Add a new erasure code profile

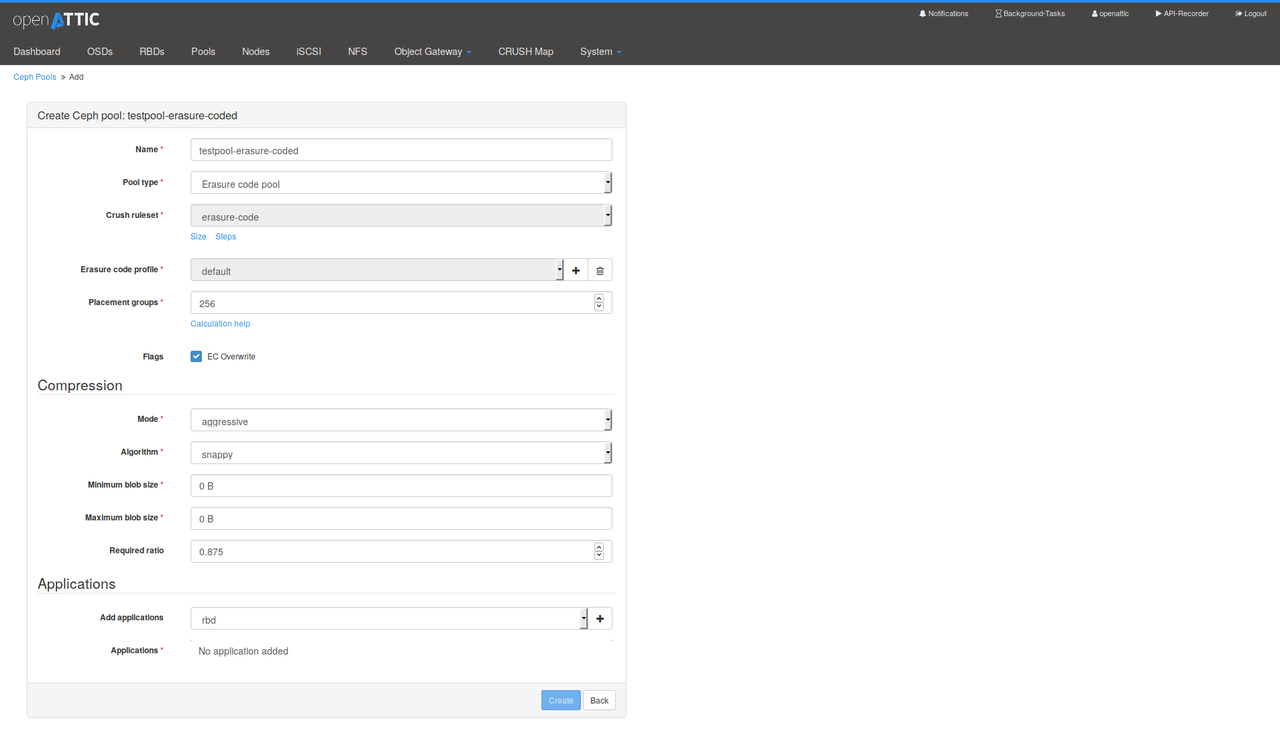pos(576,270)
